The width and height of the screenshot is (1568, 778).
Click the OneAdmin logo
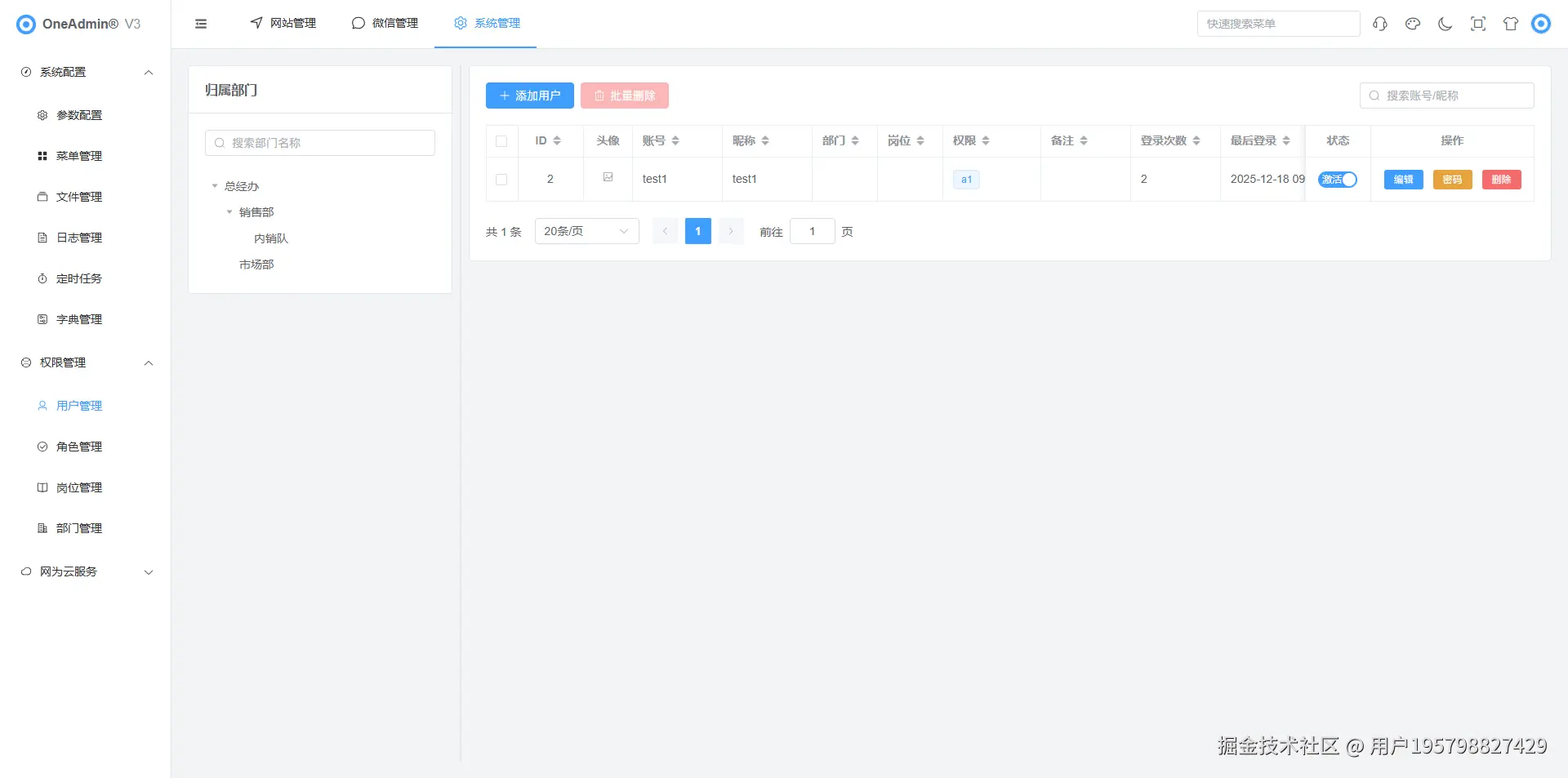[x=26, y=24]
